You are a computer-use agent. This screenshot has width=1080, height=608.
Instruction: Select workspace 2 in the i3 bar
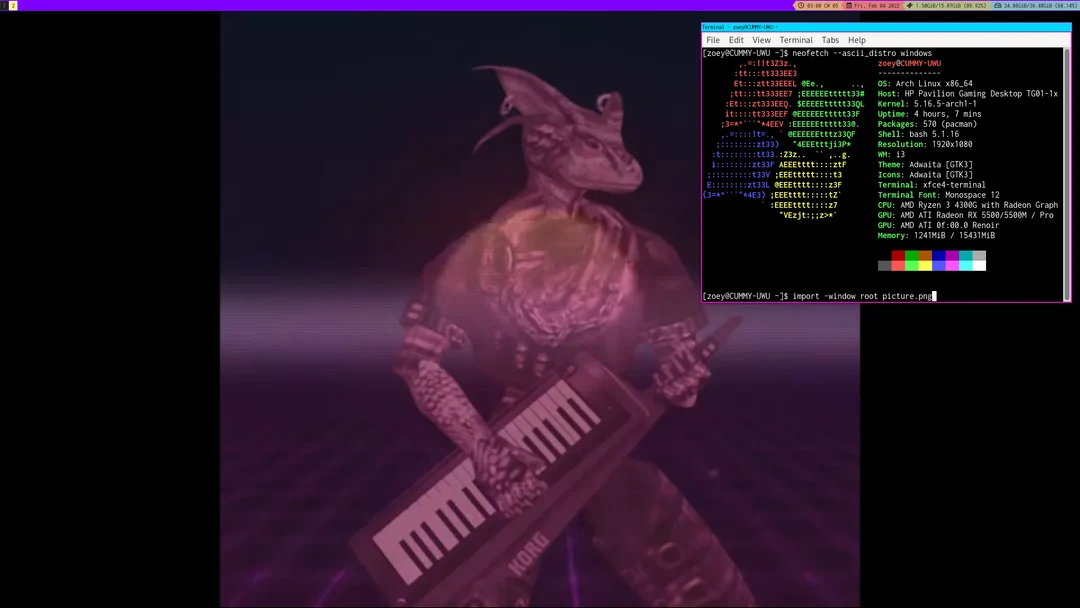(x=13, y=5)
